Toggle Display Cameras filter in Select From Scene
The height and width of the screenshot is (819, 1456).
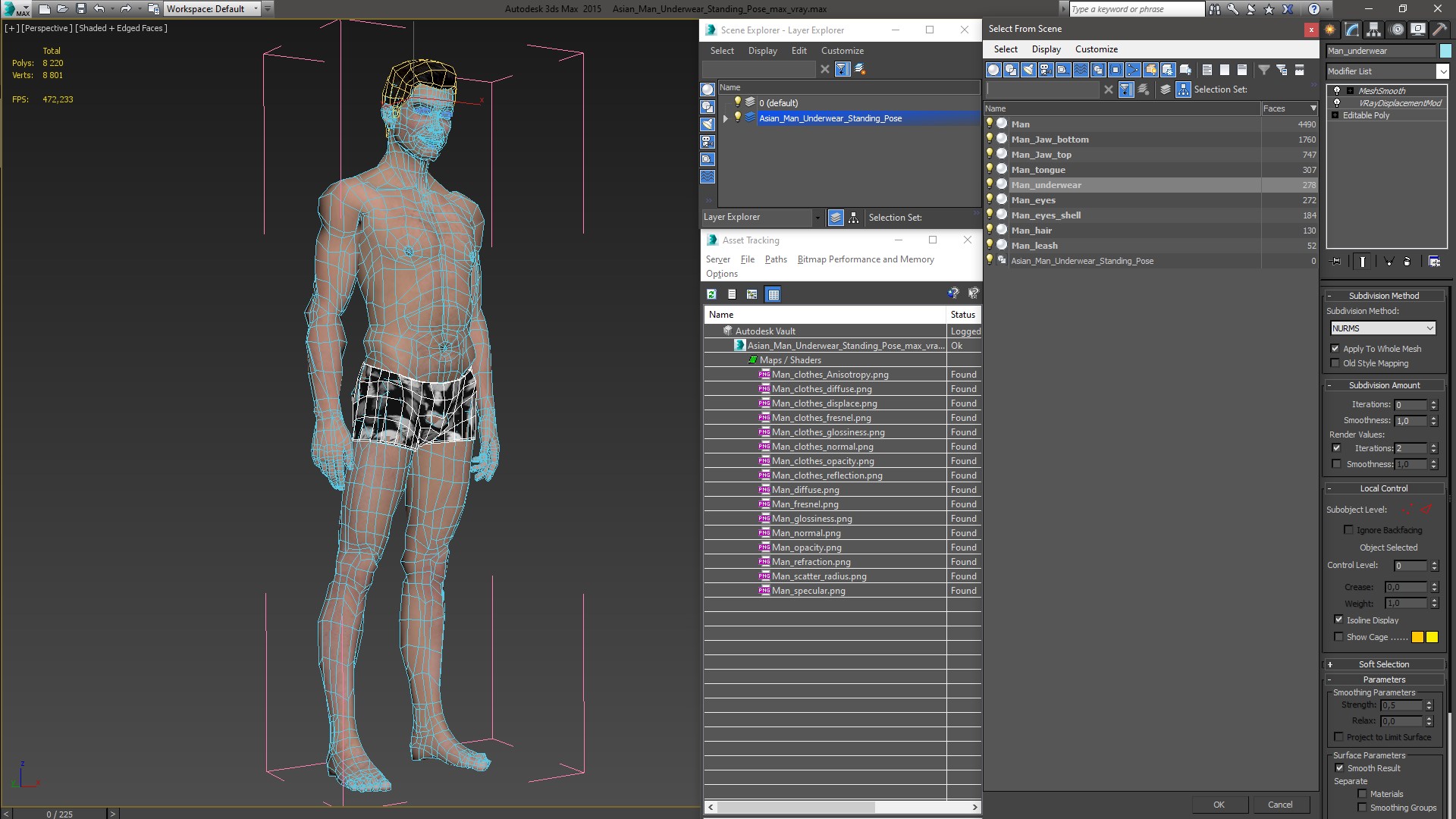(1046, 70)
